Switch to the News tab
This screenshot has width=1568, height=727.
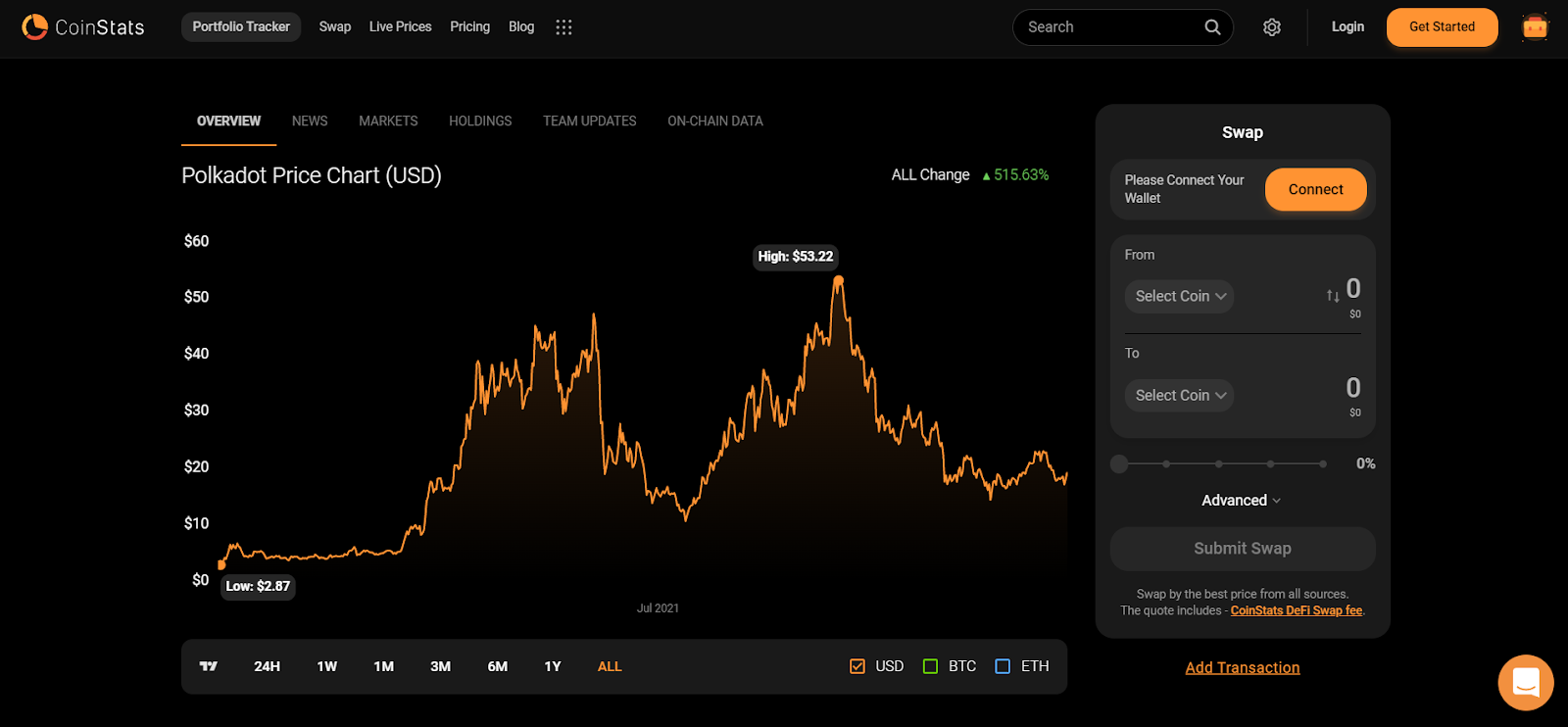point(310,121)
